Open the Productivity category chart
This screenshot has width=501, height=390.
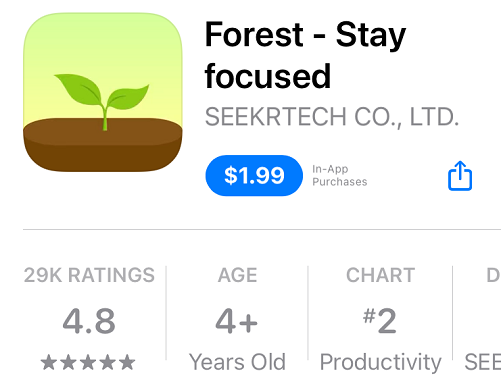[x=380, y=363]
